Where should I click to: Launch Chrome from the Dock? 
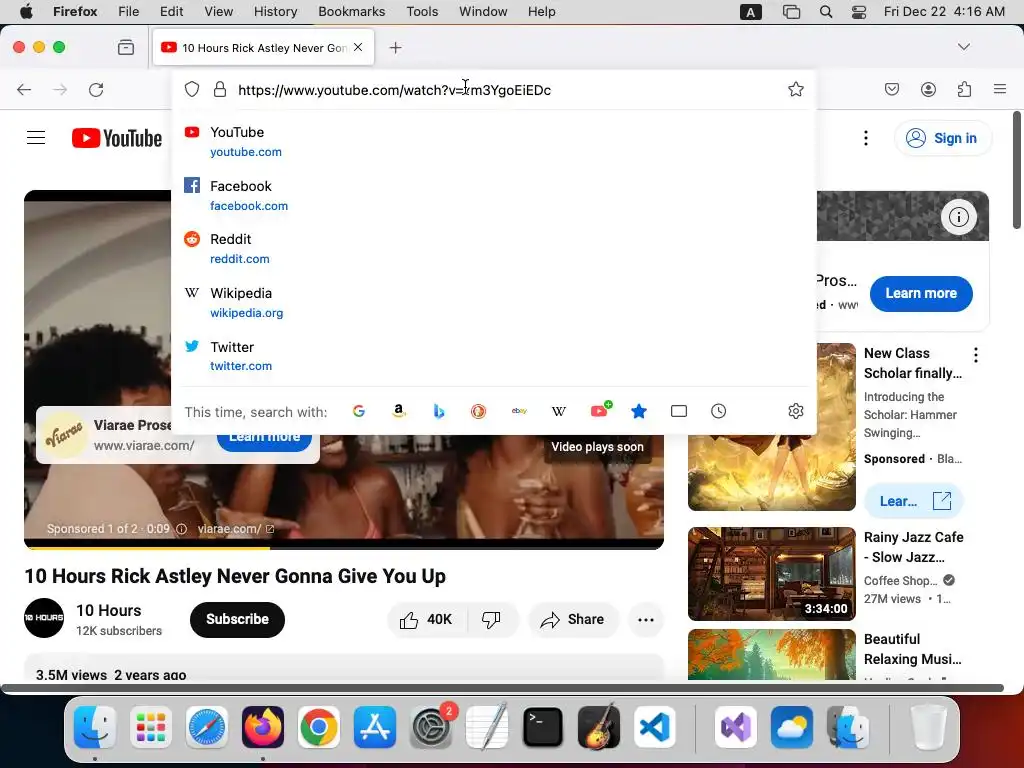319,727
